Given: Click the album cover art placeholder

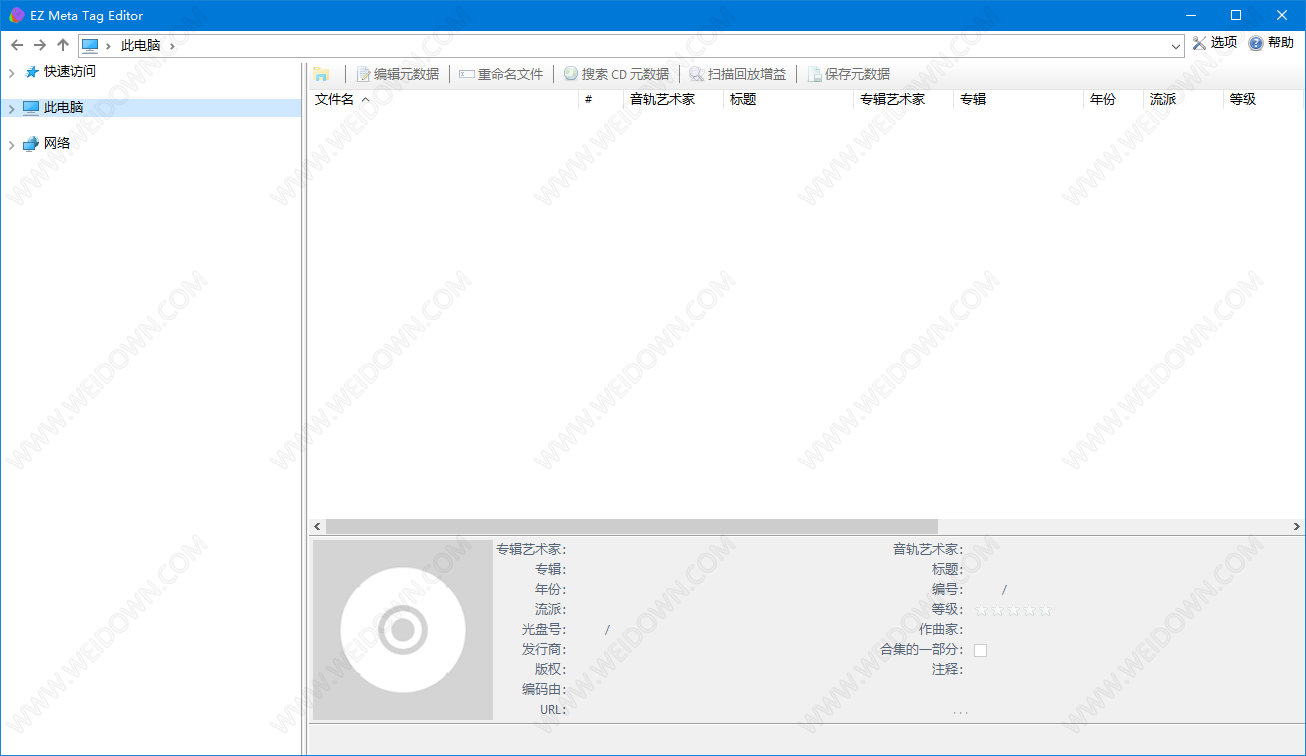Looking at the screenshot, I should click(x=403, y=630).
